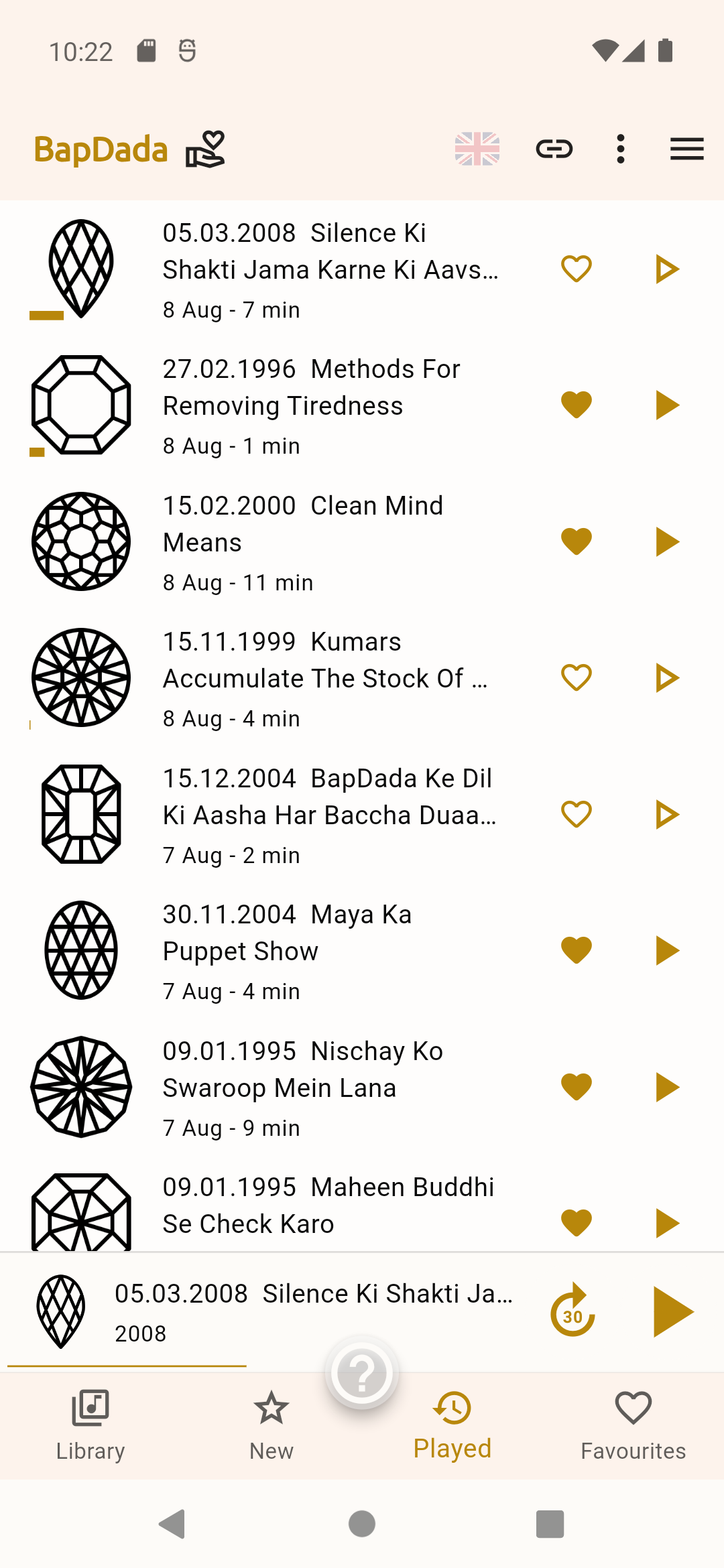Open the three-dot overflow menu

(621, 149)
